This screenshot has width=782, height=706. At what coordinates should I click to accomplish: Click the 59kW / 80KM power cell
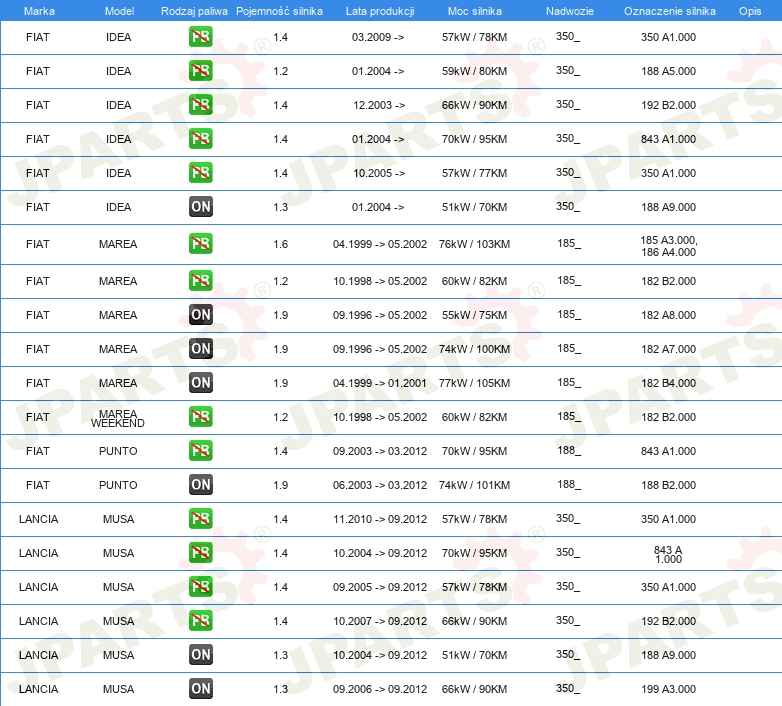click(x=474, y=71)
